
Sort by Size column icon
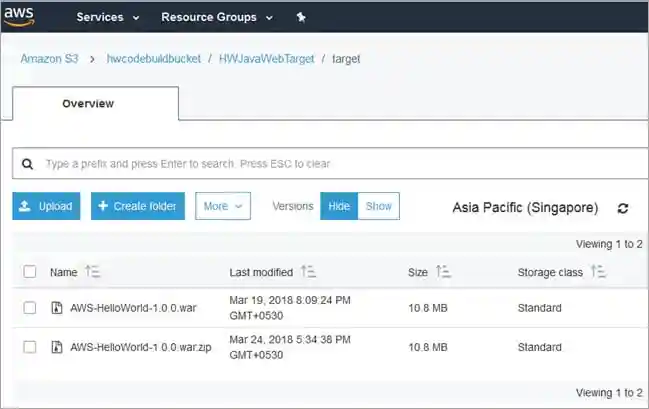[443, 272]
